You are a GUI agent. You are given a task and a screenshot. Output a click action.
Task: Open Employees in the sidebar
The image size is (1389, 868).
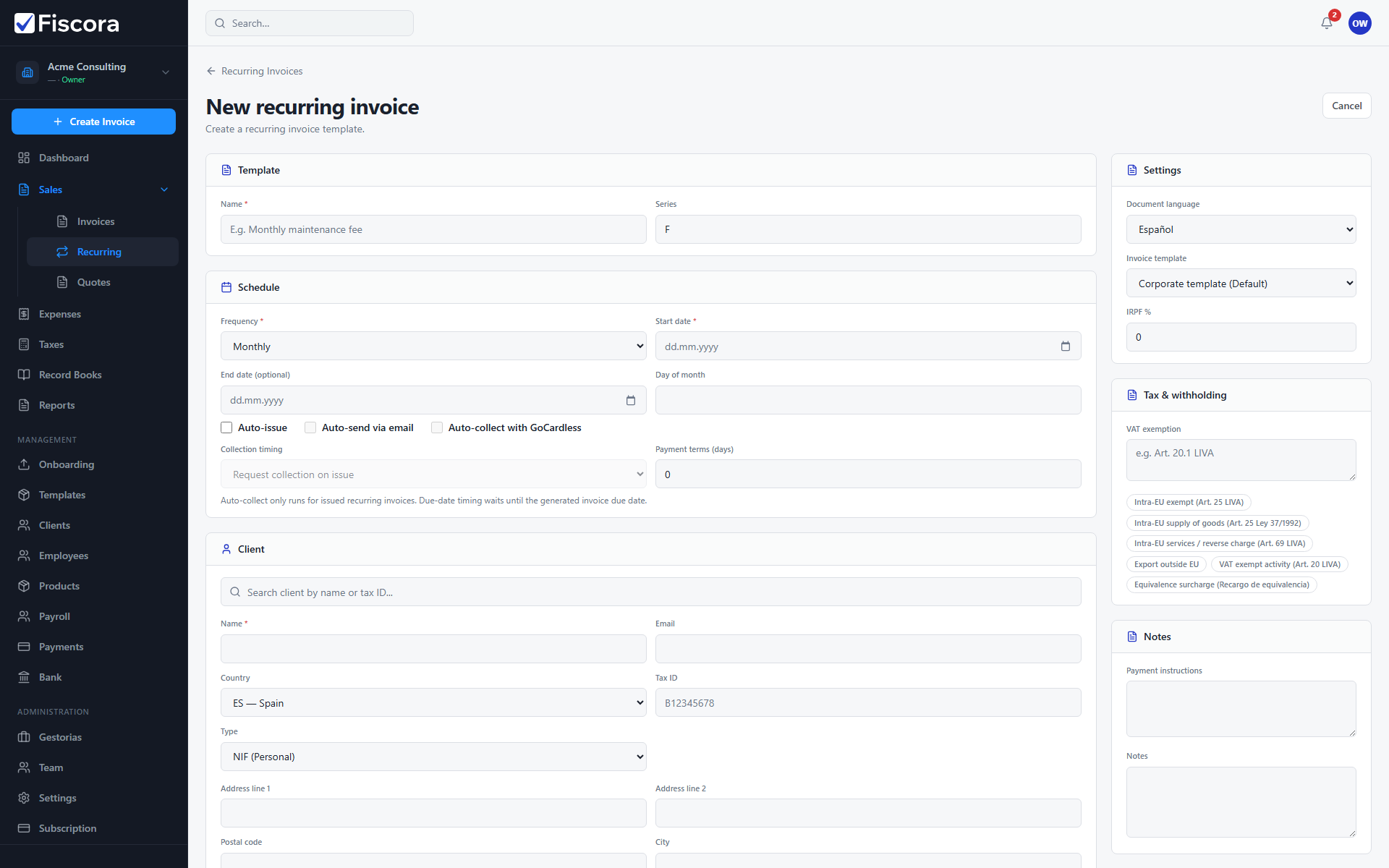pyautogui.click(x=94, y=556)
